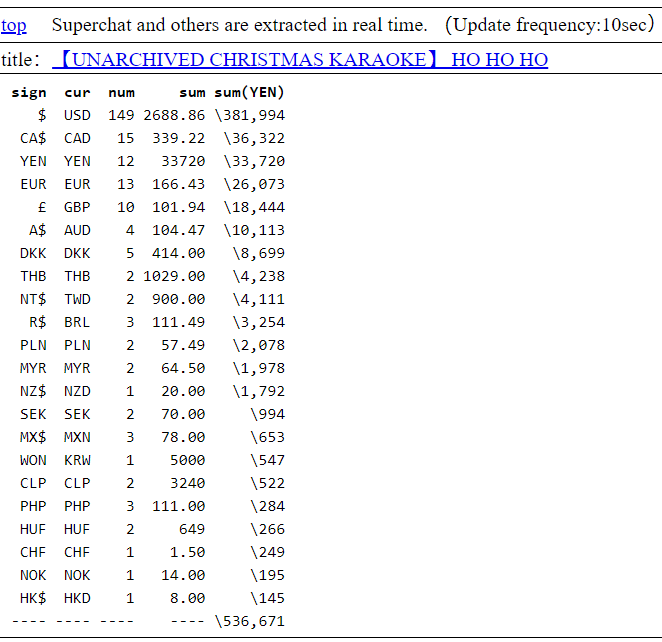
Task: Click the 'cur' column header
Action: coord(77,92)
